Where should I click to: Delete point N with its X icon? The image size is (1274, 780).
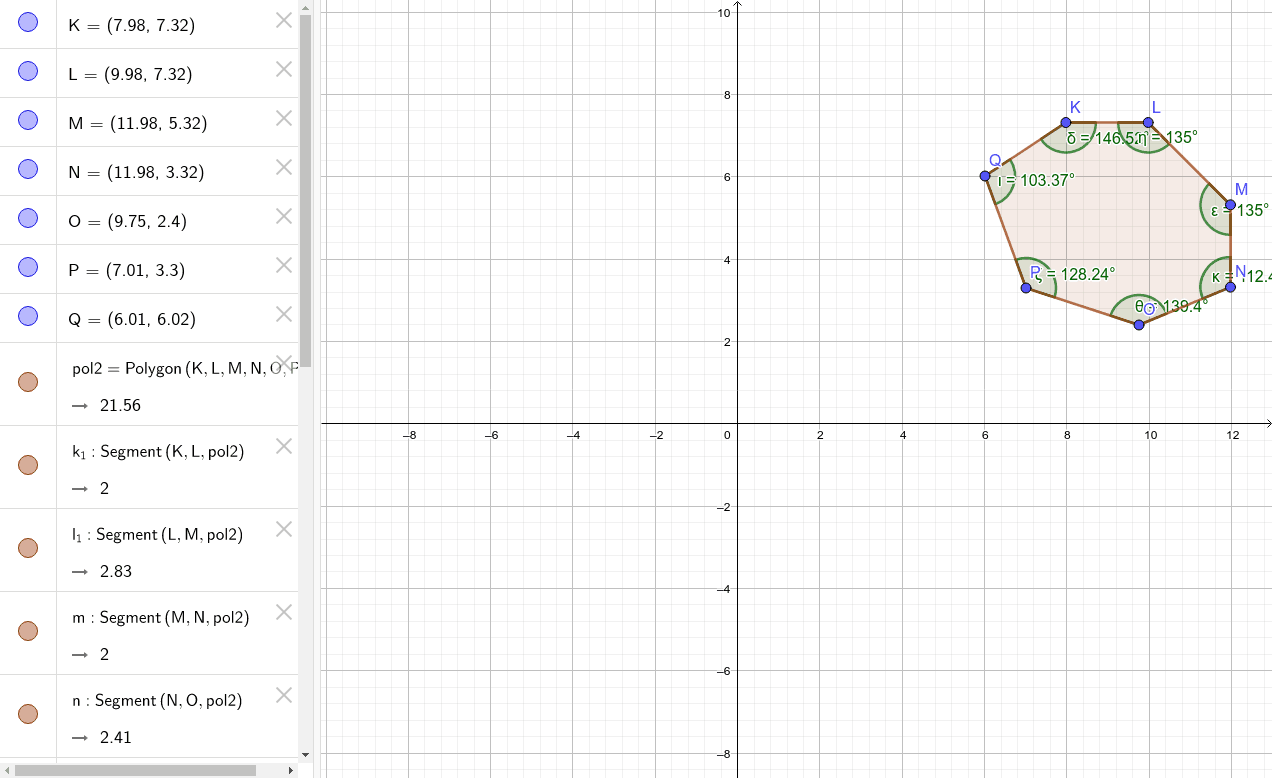pyautogui.click(x=284, y=167)
